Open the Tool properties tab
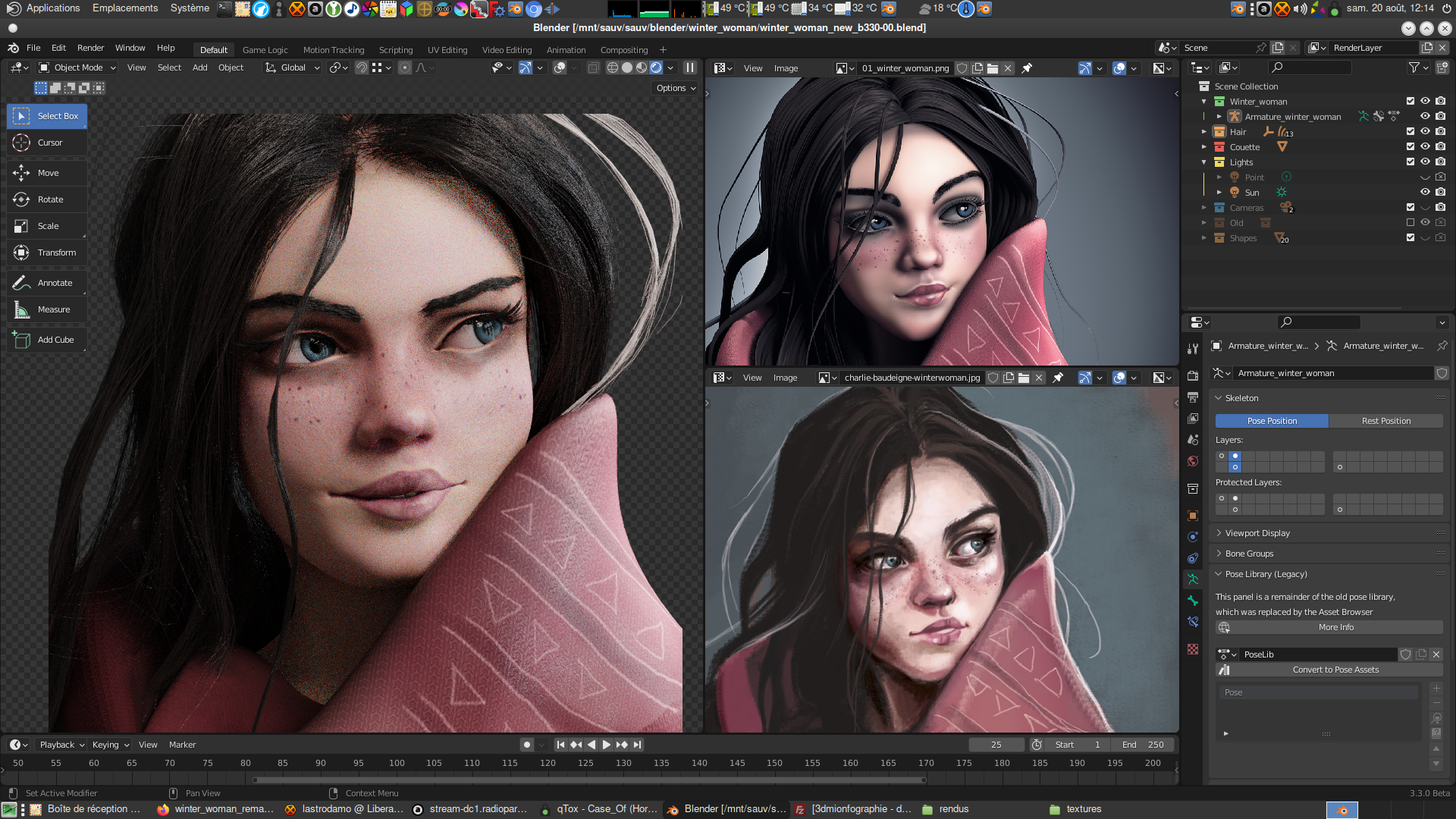Image resolution: width=1456 pixels, height=819 pixels. click(1193, 349)
